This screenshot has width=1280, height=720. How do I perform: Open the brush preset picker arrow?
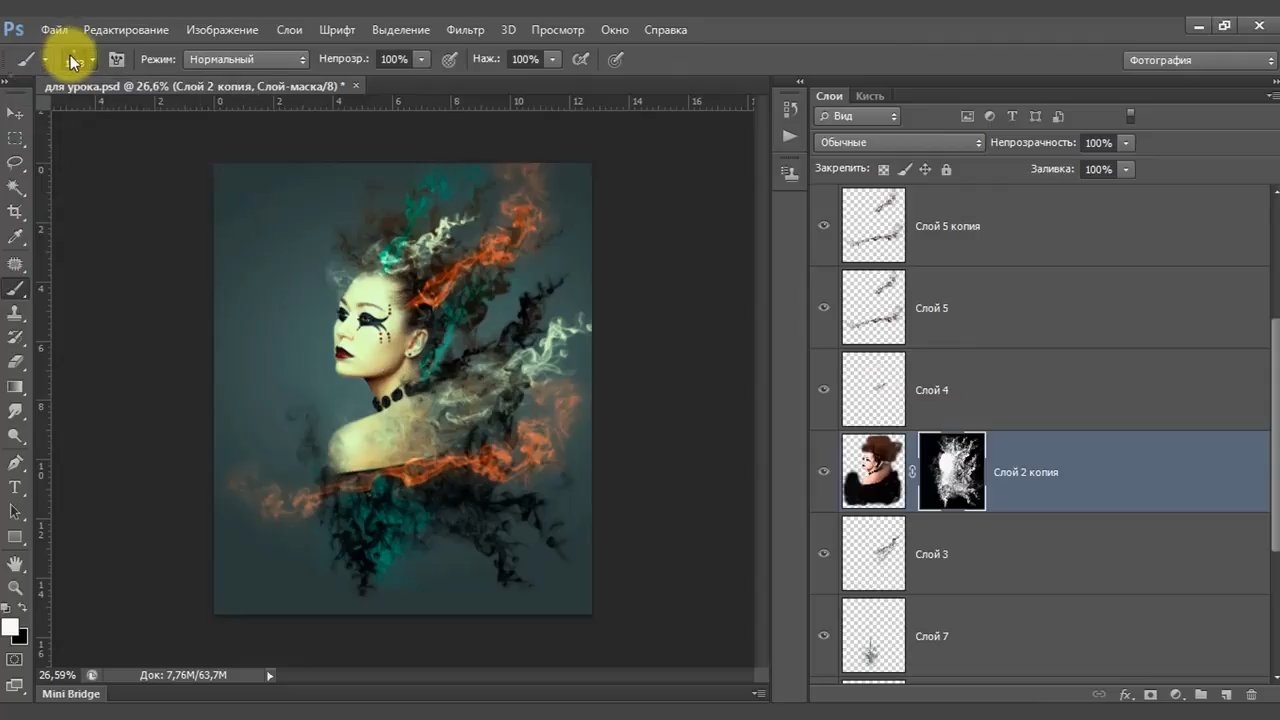[92, 60]
